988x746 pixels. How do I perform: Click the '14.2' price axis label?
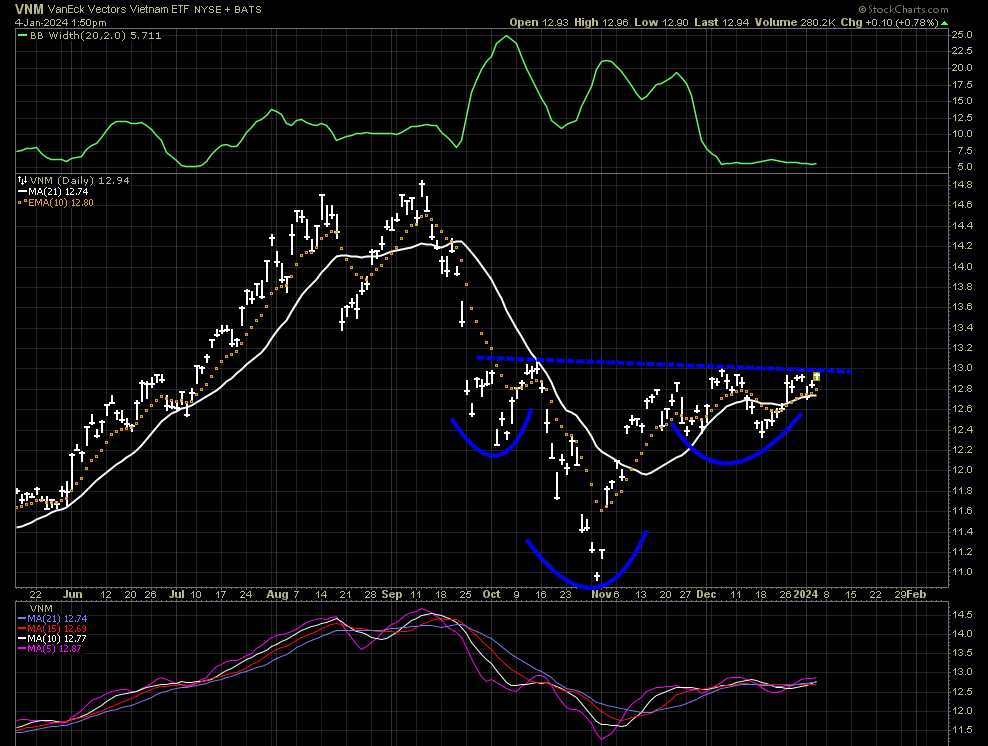[962, 246]
